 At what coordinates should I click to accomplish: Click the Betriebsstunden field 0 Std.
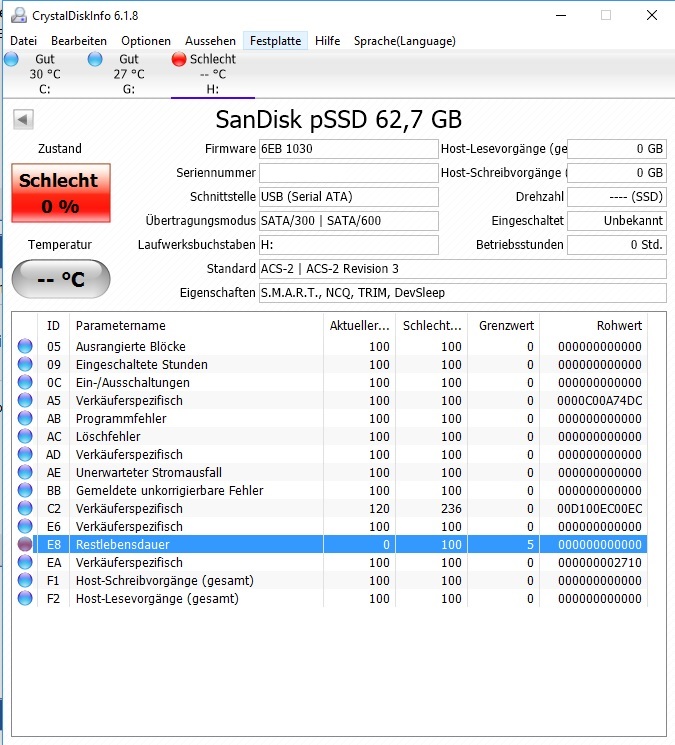617,245
